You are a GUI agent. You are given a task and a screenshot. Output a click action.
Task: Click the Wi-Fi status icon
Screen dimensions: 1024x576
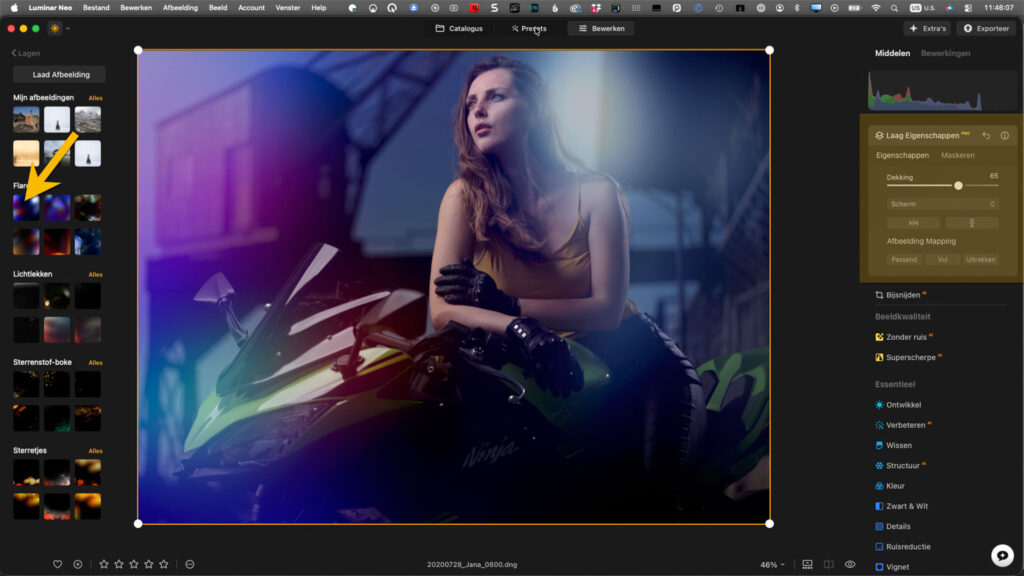[876, 8]
